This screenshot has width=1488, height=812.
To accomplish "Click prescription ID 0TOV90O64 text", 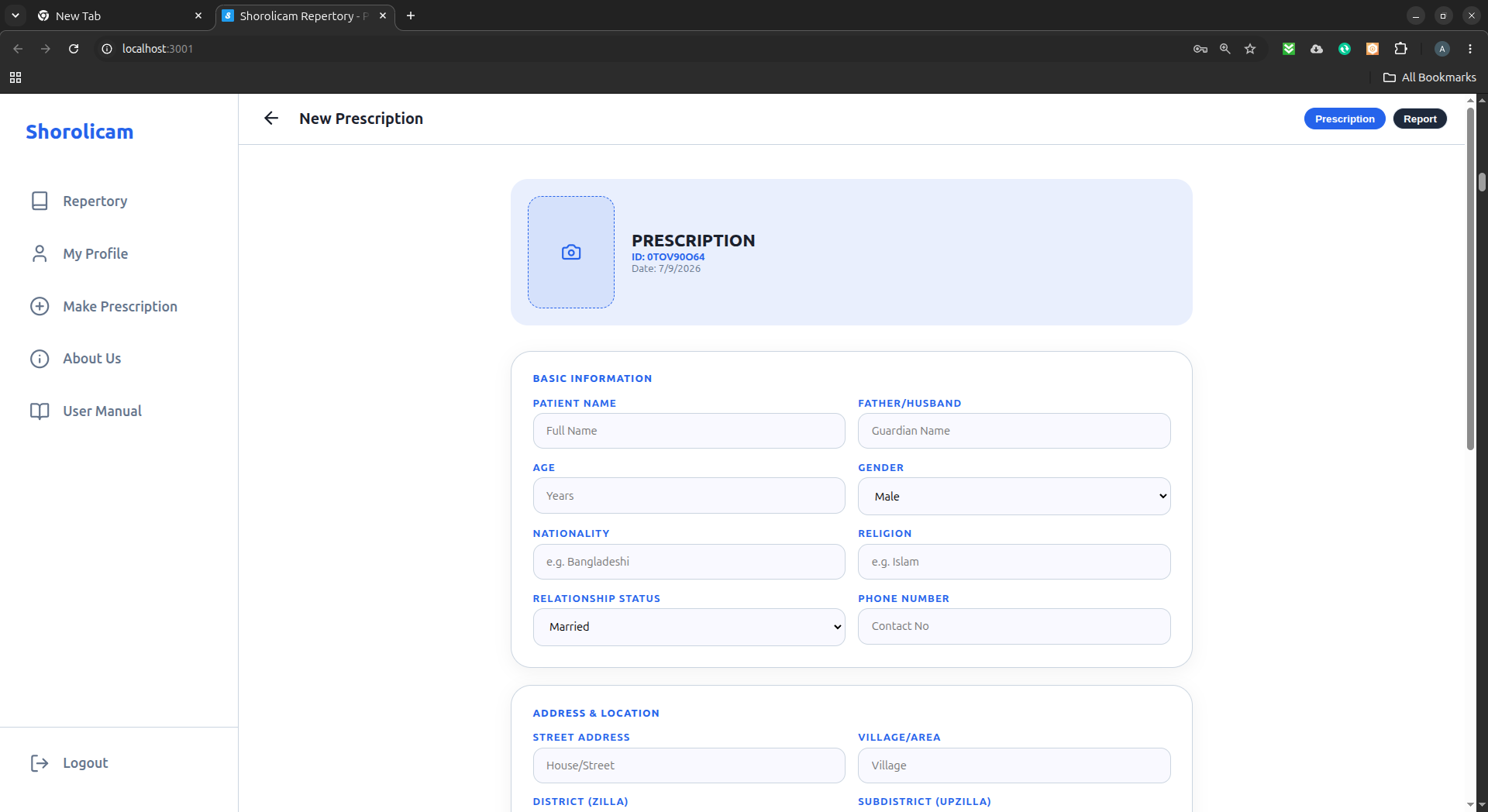I will (668, 256).
